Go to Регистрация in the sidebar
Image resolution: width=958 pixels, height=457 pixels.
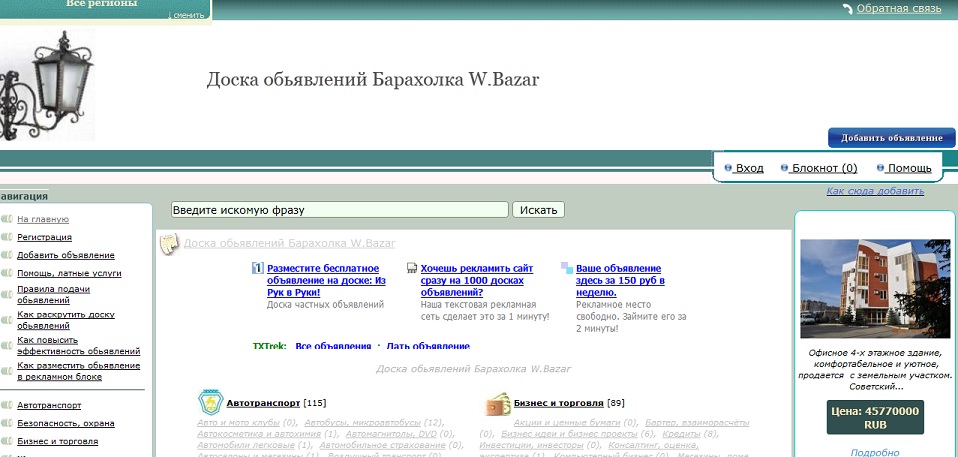(44, 237)
